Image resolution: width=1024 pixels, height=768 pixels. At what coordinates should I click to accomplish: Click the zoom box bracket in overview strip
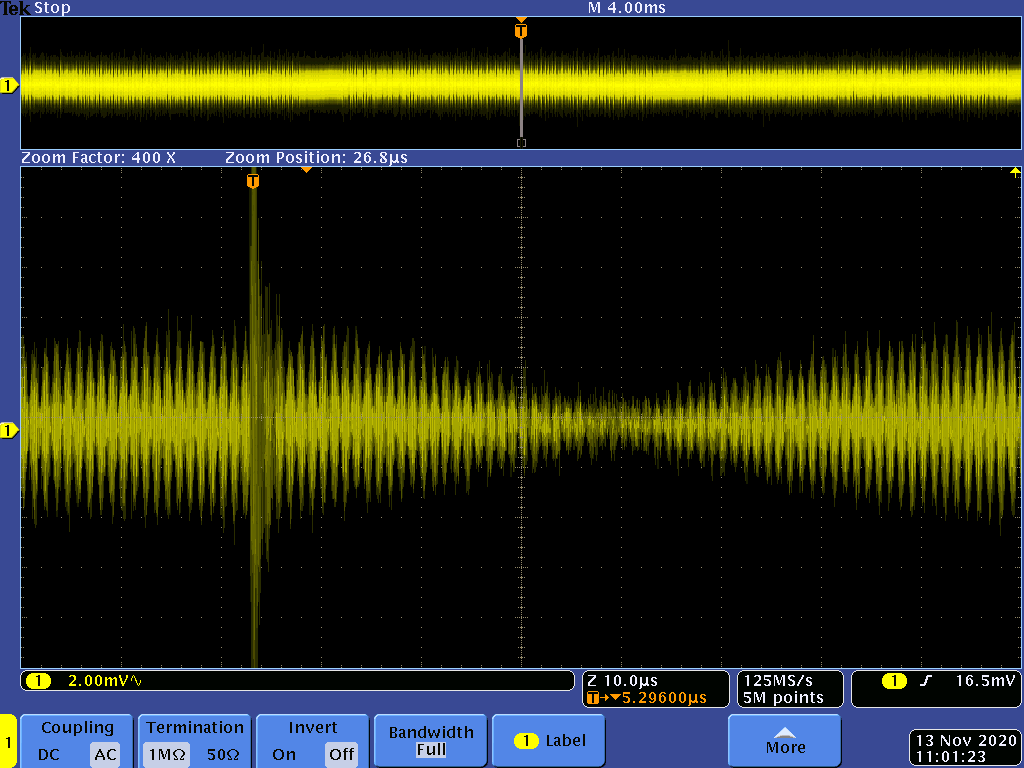pos(521,143)
